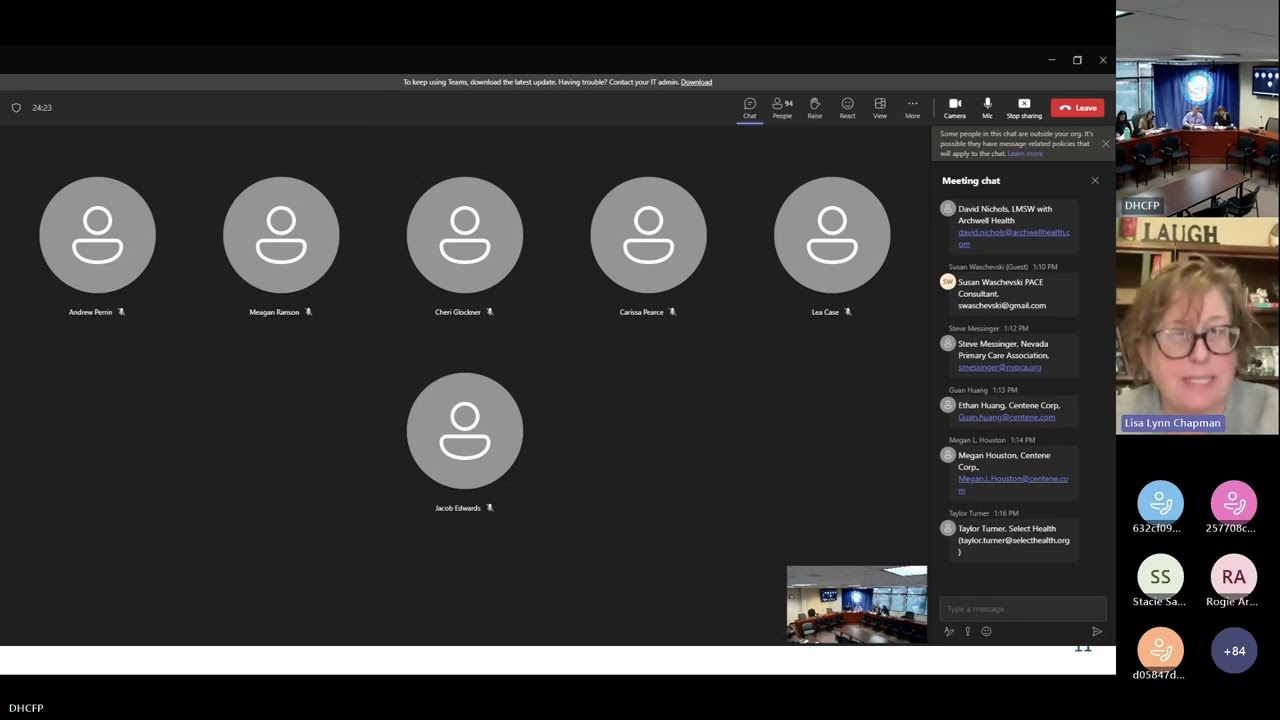The width and height of the screenshot is (1280, 720).
Task: Click the 24:23 meeting timer
Action: pos(42,107)
